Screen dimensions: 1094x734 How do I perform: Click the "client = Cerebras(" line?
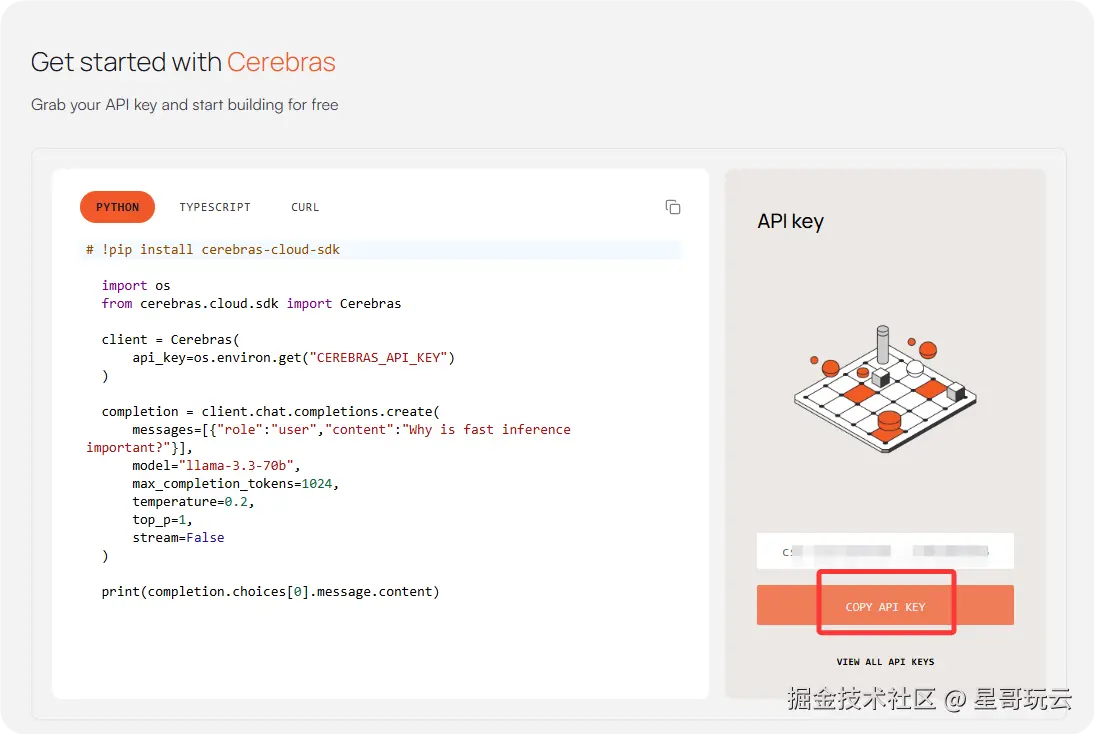(x=170, y=340)
